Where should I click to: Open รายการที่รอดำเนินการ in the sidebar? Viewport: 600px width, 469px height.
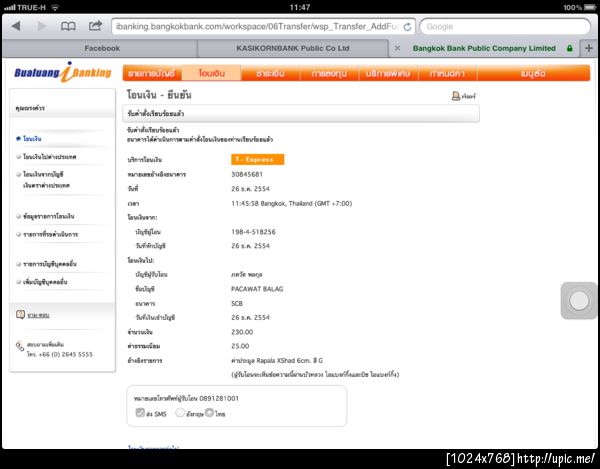[50, 234]
